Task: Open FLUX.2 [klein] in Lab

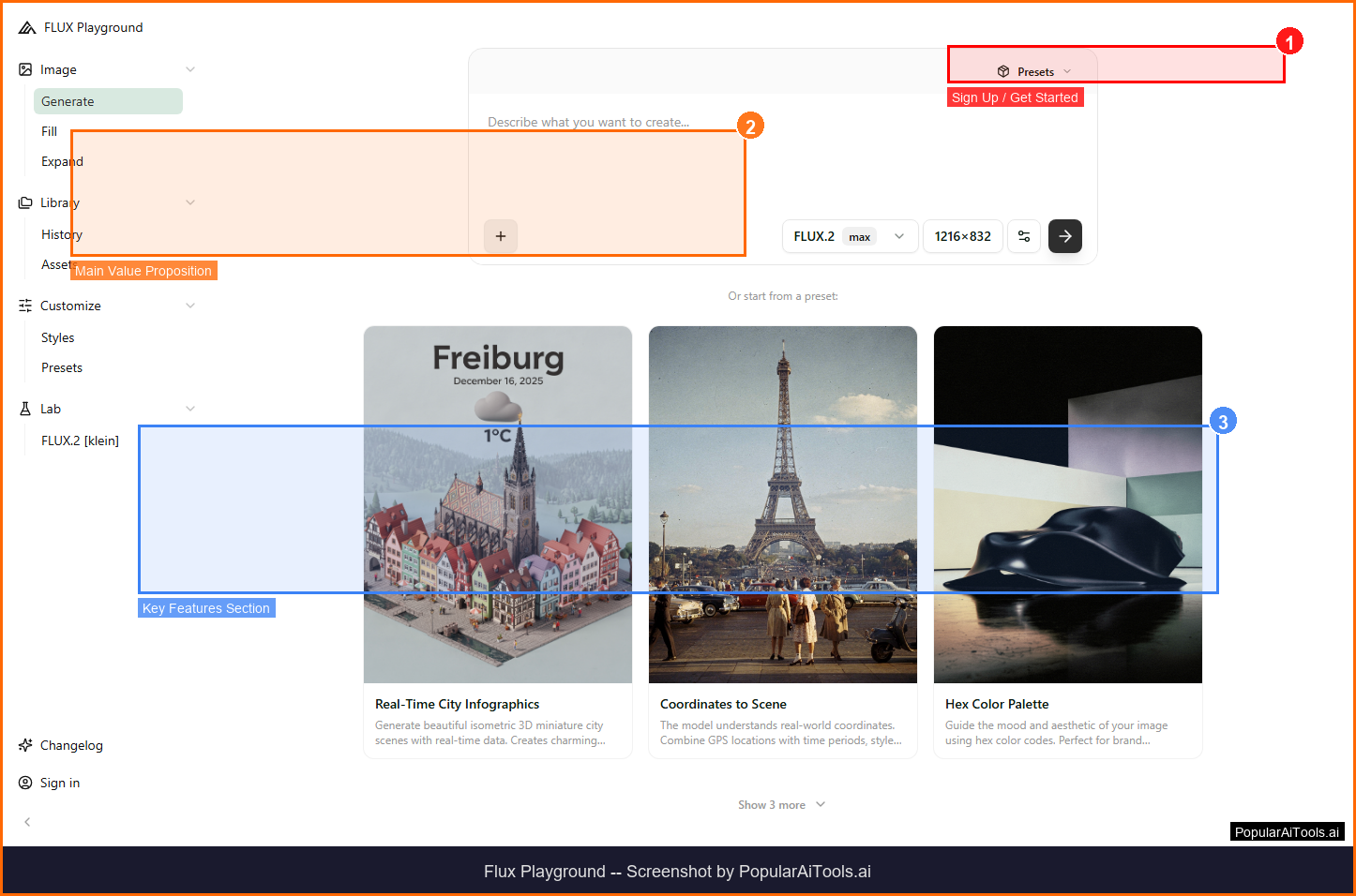Action: (80, 441)
